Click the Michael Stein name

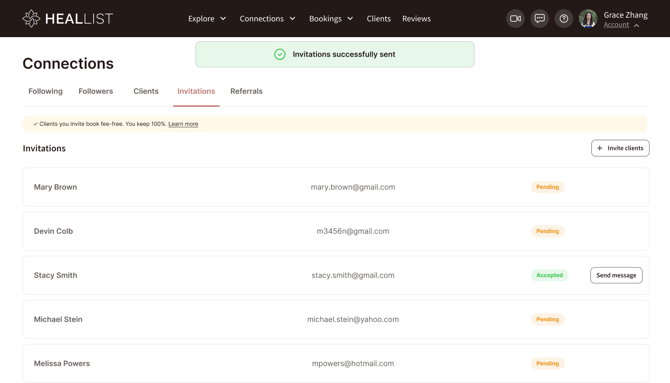[58, 319]
